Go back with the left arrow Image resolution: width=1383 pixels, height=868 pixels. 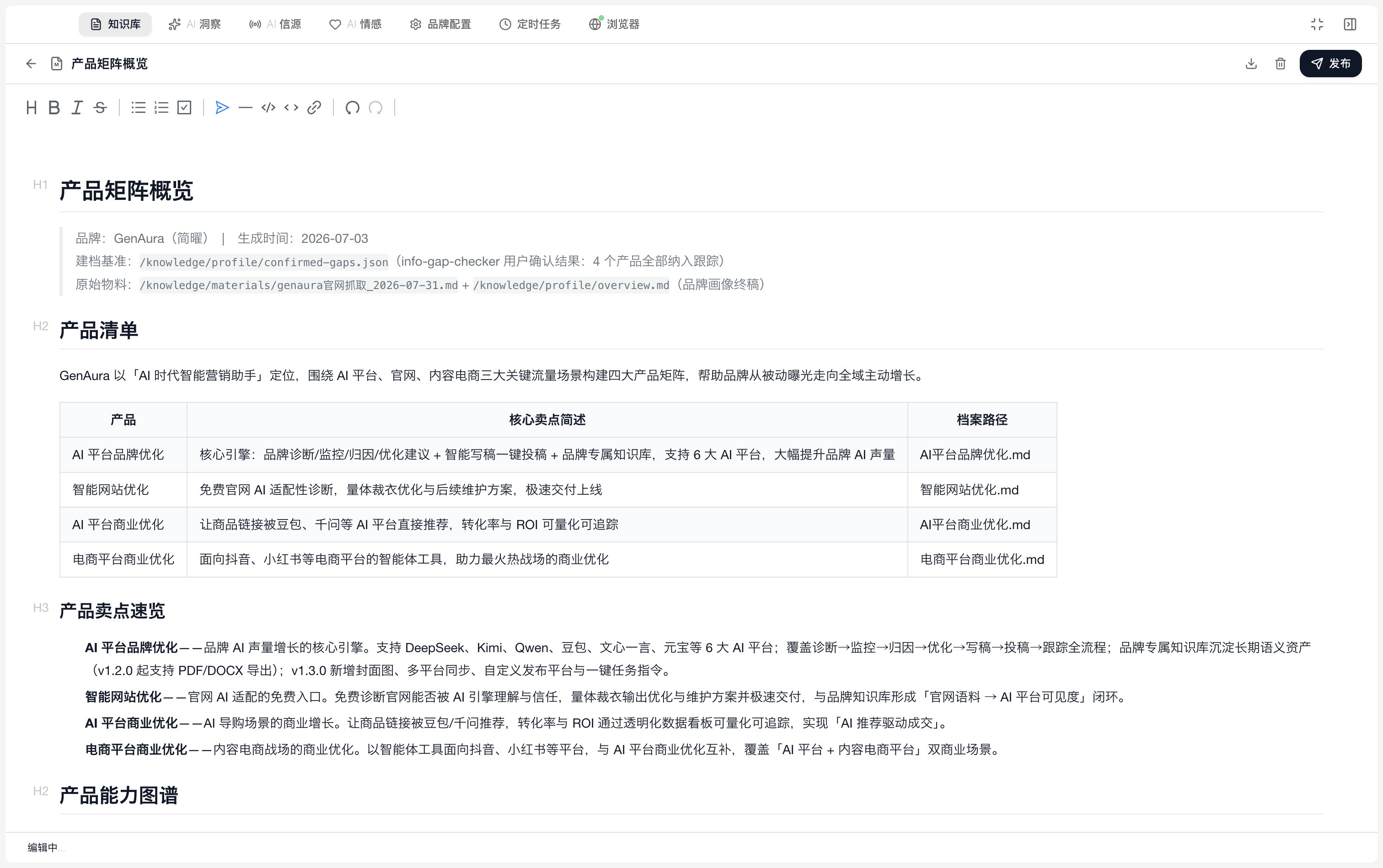click(x=31, y=64)
